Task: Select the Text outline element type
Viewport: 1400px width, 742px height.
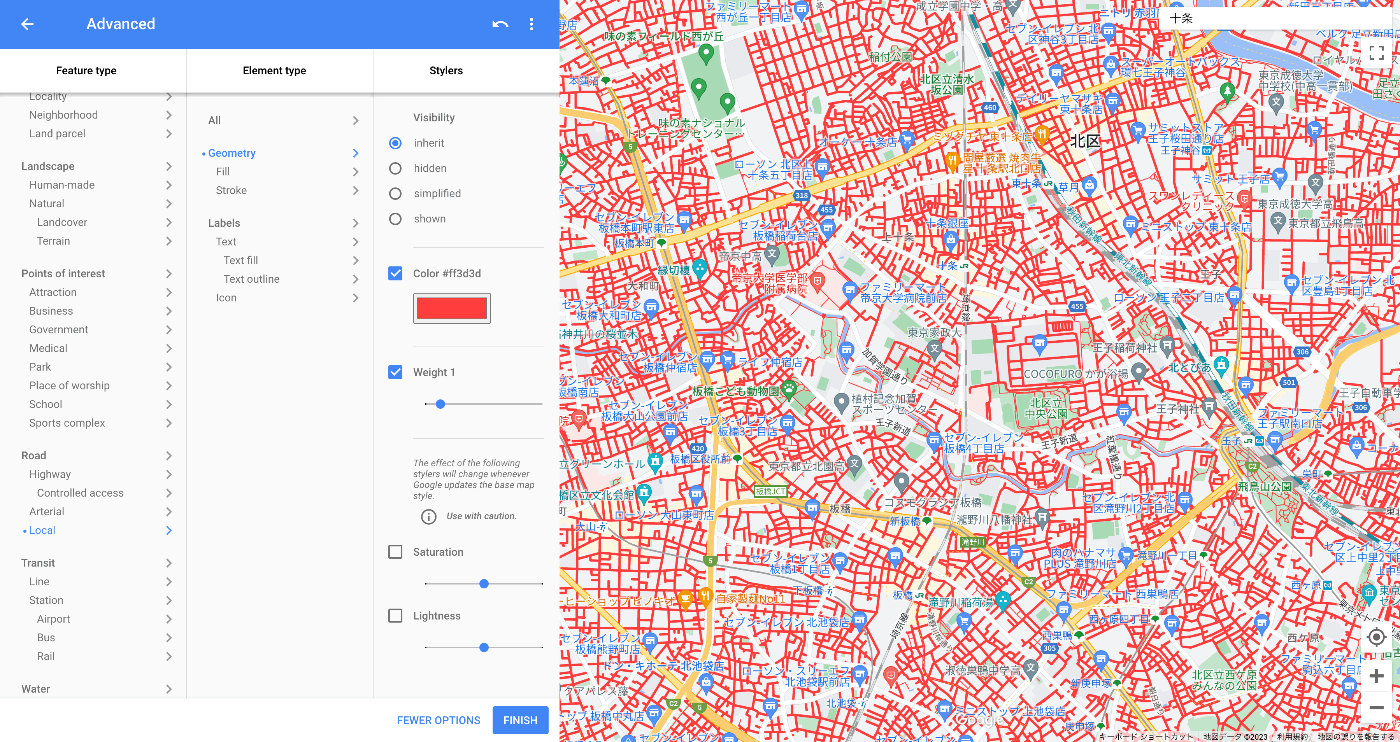Action: (252, 279)
